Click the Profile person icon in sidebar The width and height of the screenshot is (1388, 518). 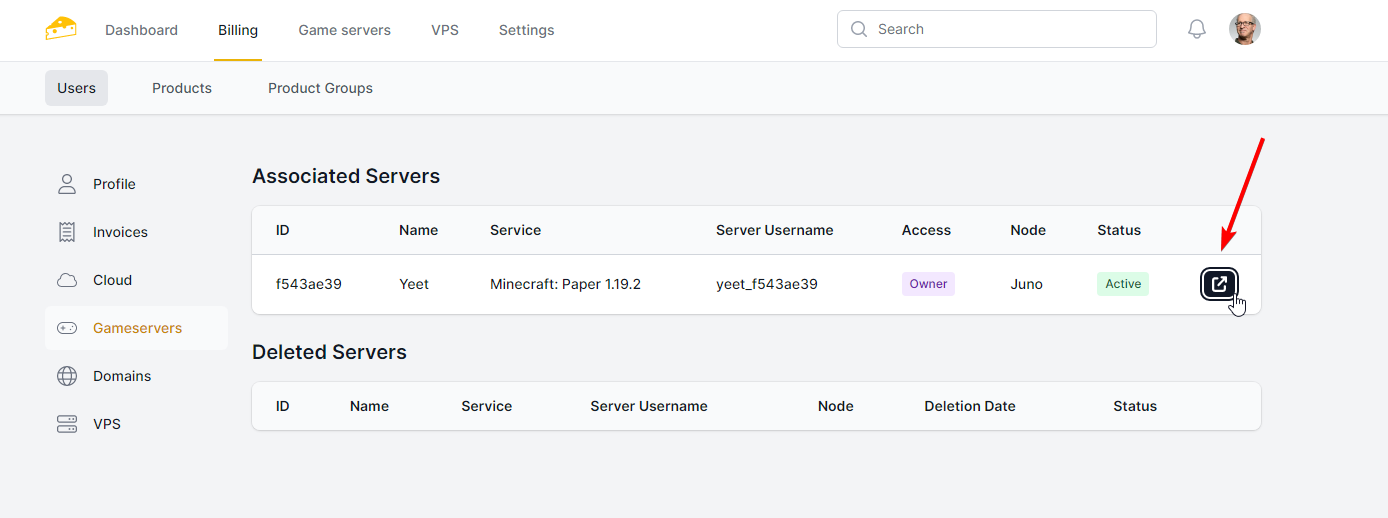pyautogui.click(x=67, y=184)
